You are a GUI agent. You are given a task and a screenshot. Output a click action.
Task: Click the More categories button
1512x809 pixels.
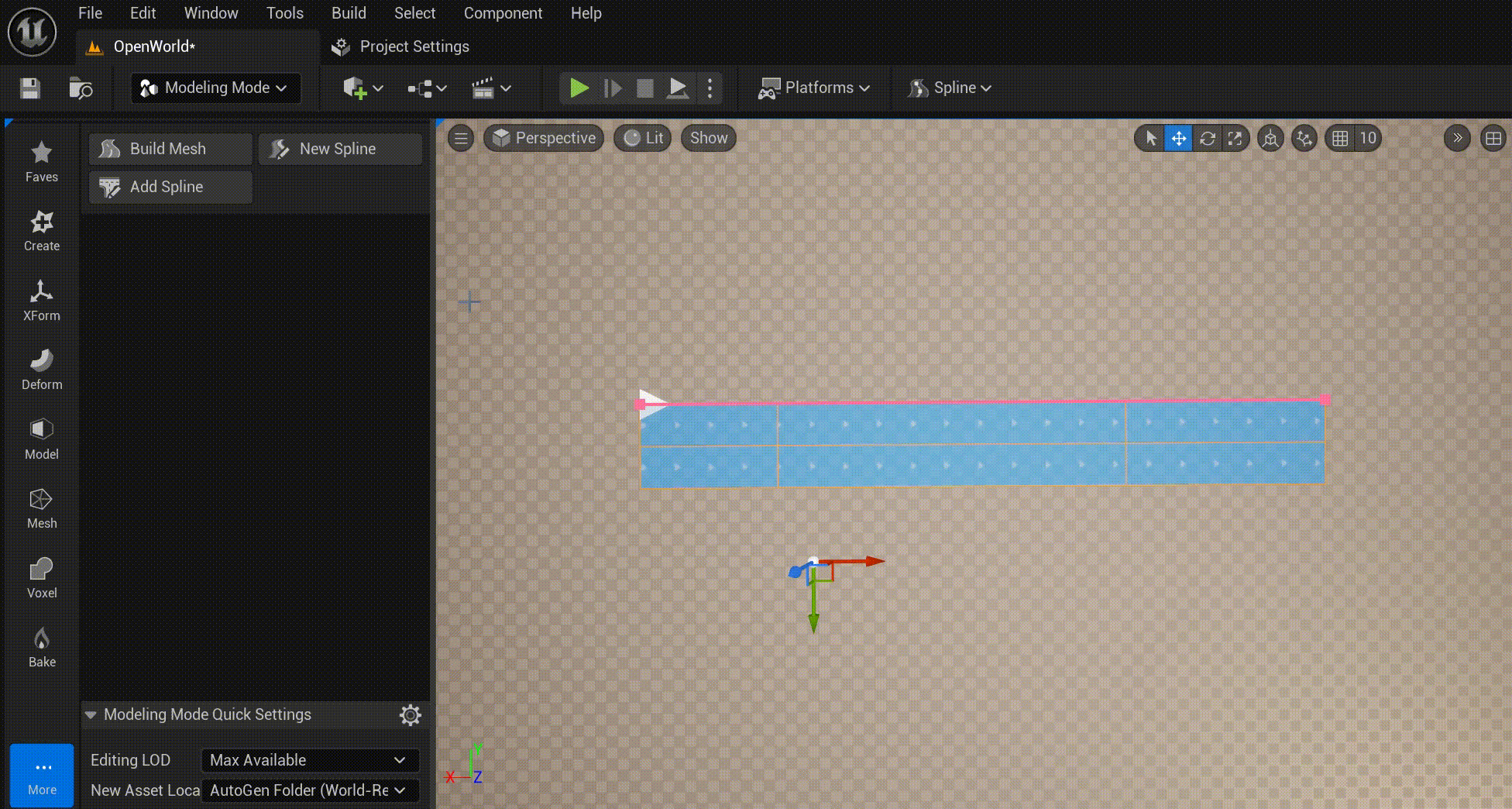pyautogui.click(x=42, y=775)
